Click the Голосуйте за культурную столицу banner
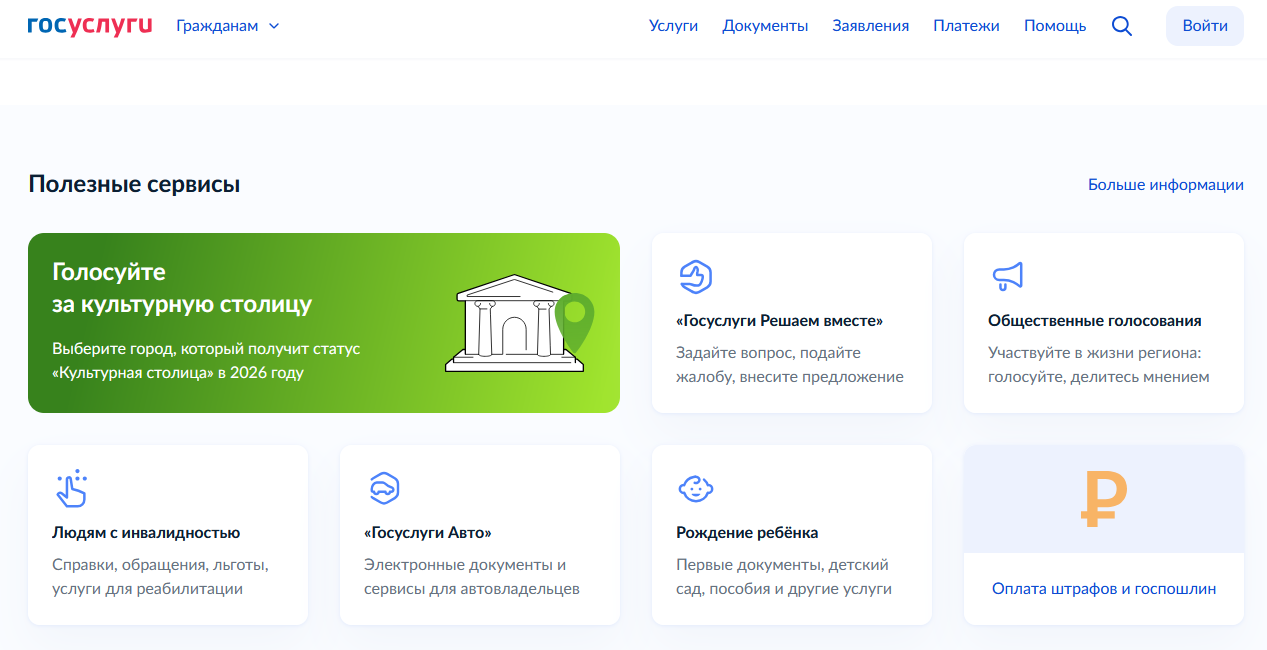The height and width of the screenshot is (650, 1267). point(324,323)
